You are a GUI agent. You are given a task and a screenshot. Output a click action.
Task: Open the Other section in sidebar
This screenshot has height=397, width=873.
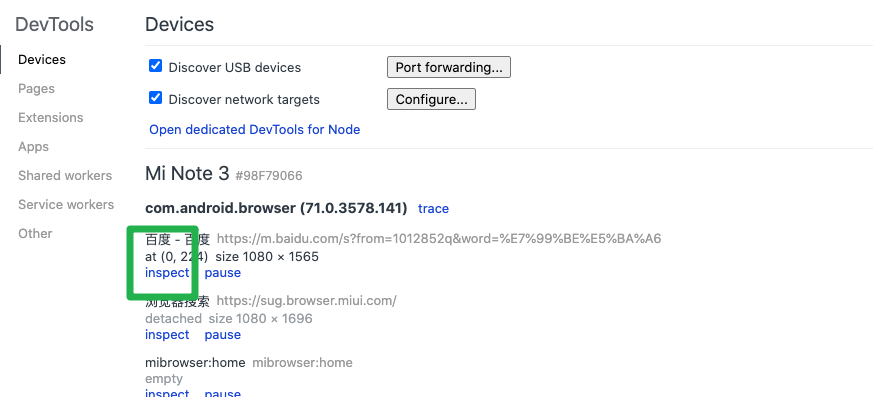[35, 233]
